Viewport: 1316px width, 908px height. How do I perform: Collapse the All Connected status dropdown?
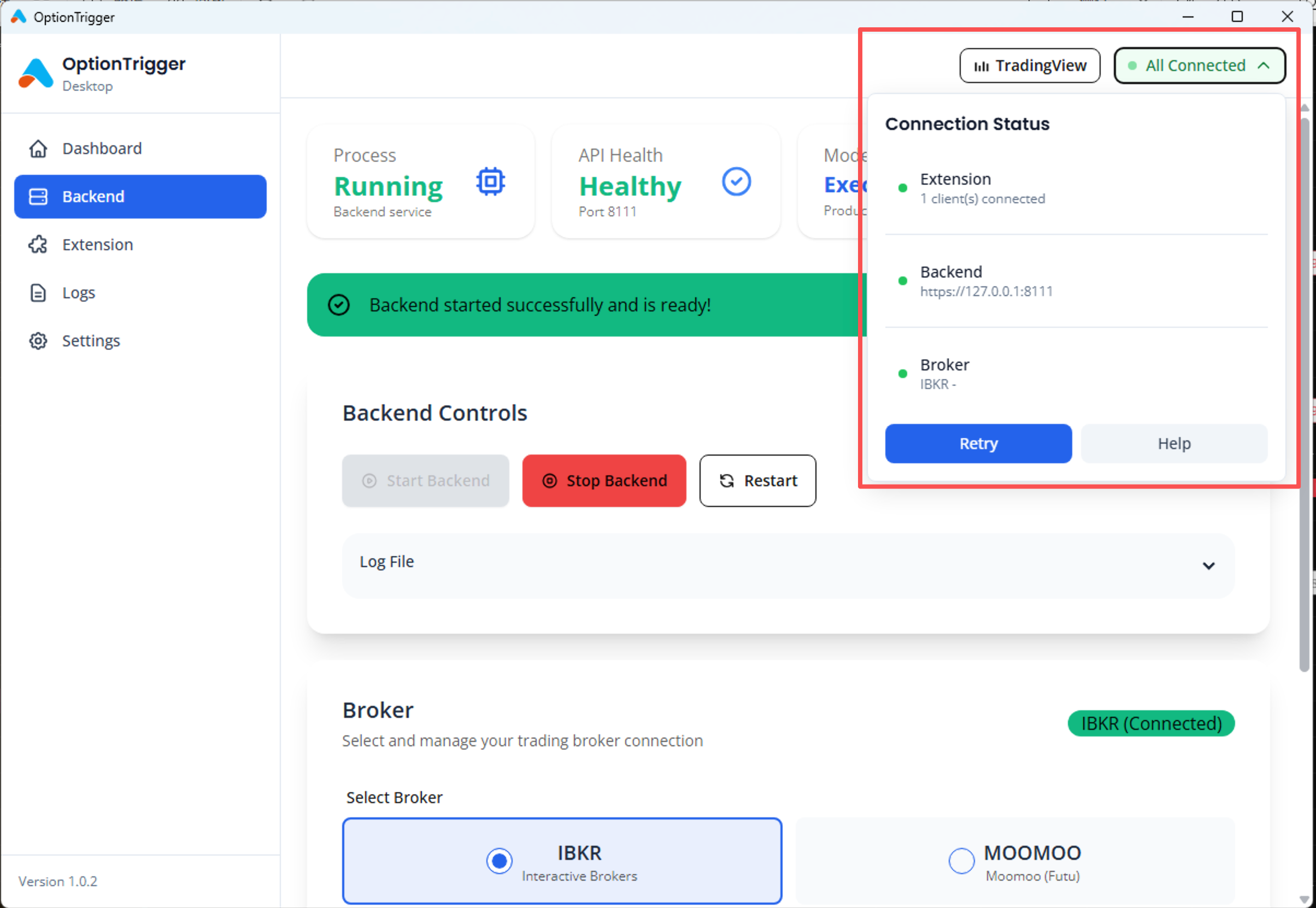(1200, 66)
